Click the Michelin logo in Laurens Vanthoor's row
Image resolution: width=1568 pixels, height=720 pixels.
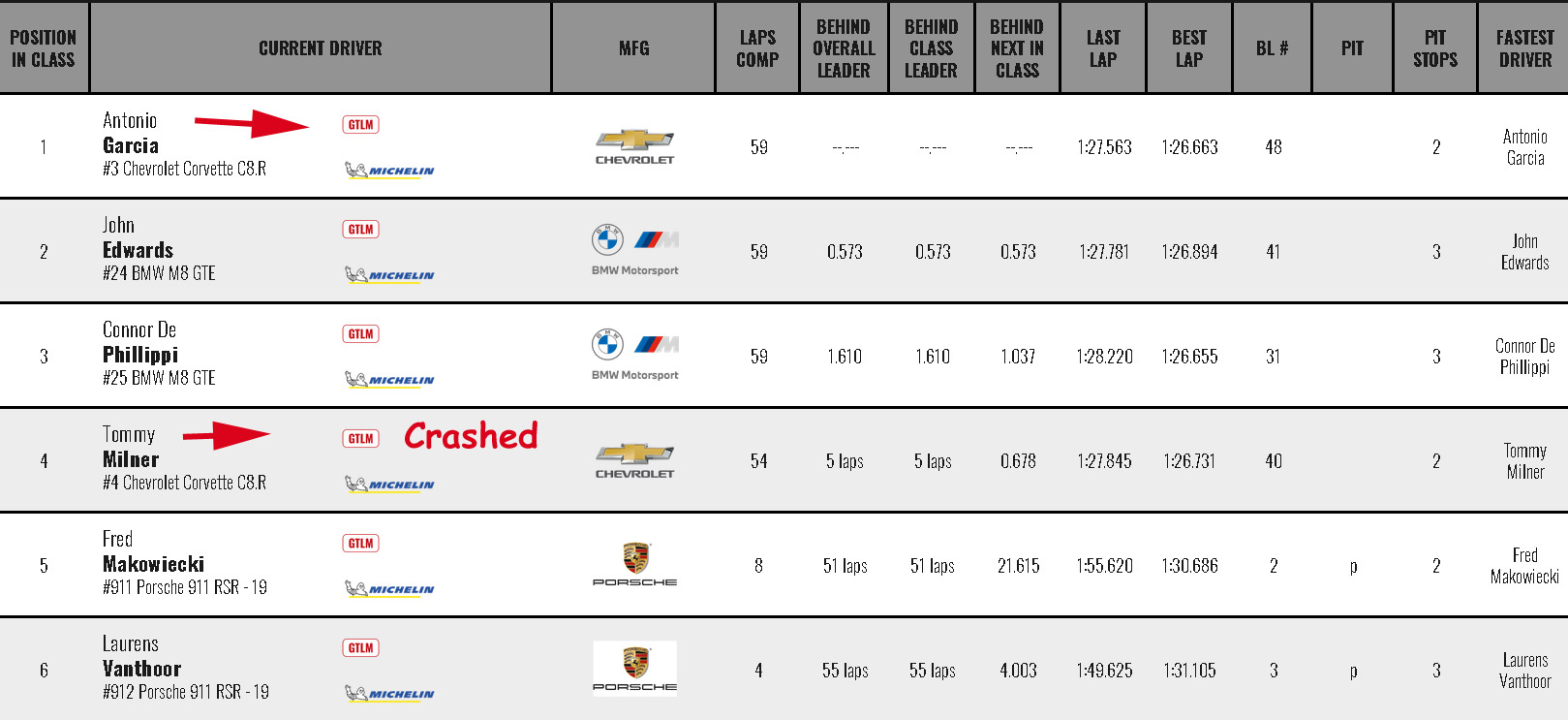[389, 694]
